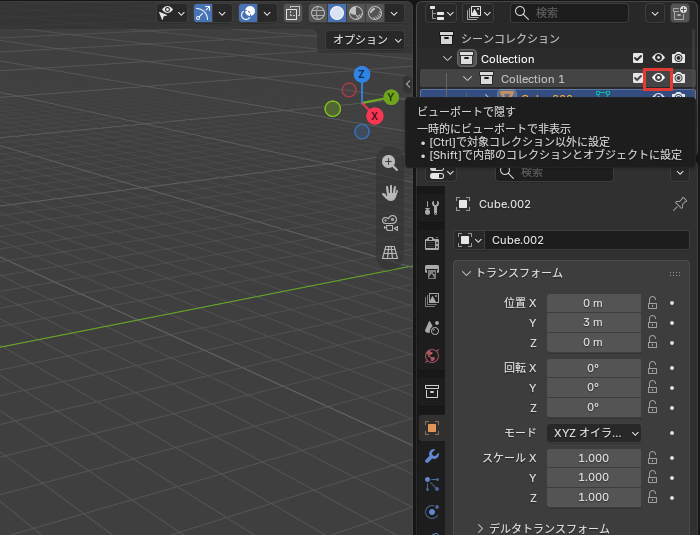Open the Particles properties tab
Screen dimensions: 700x535
click(x=432, y=484)
